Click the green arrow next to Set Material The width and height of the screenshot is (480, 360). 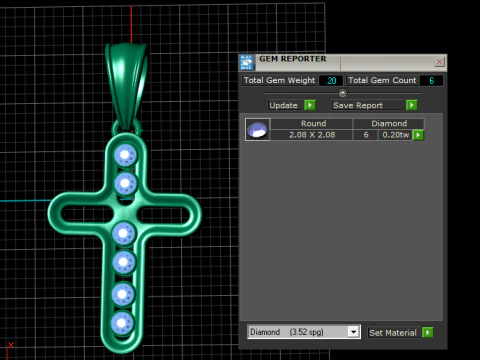pos(427,332)
